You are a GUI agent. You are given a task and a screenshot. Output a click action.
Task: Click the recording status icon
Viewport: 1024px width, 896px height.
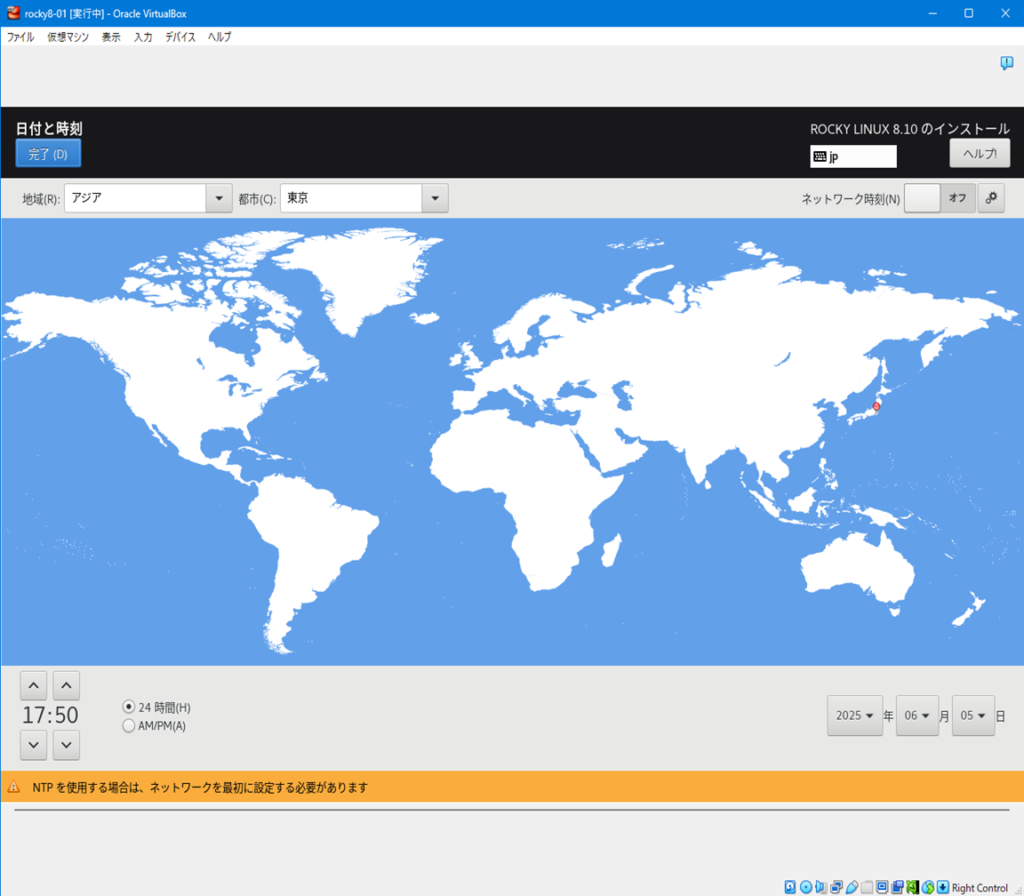point(897,887)
